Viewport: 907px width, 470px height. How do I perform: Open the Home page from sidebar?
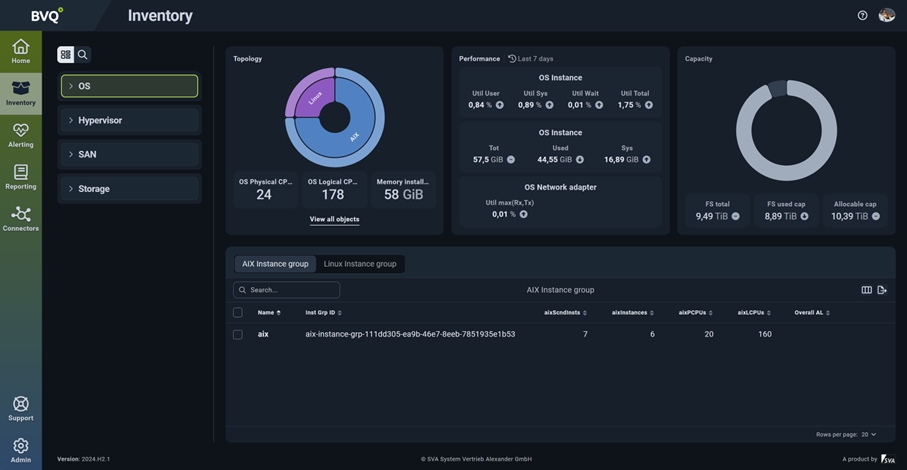20,52
